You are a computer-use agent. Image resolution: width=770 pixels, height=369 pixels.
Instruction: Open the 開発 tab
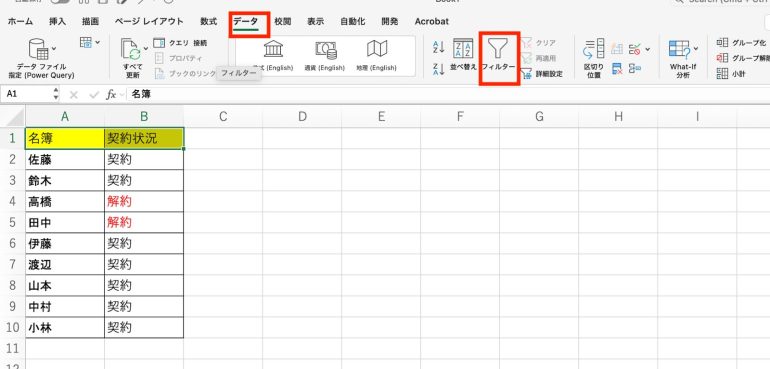[390, 22]
